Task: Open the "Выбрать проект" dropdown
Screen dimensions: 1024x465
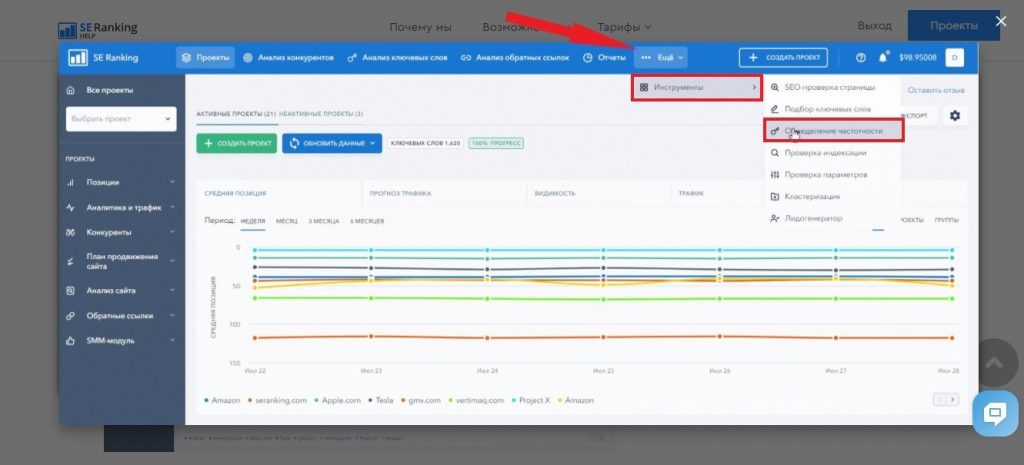Action: pos(121,119)
